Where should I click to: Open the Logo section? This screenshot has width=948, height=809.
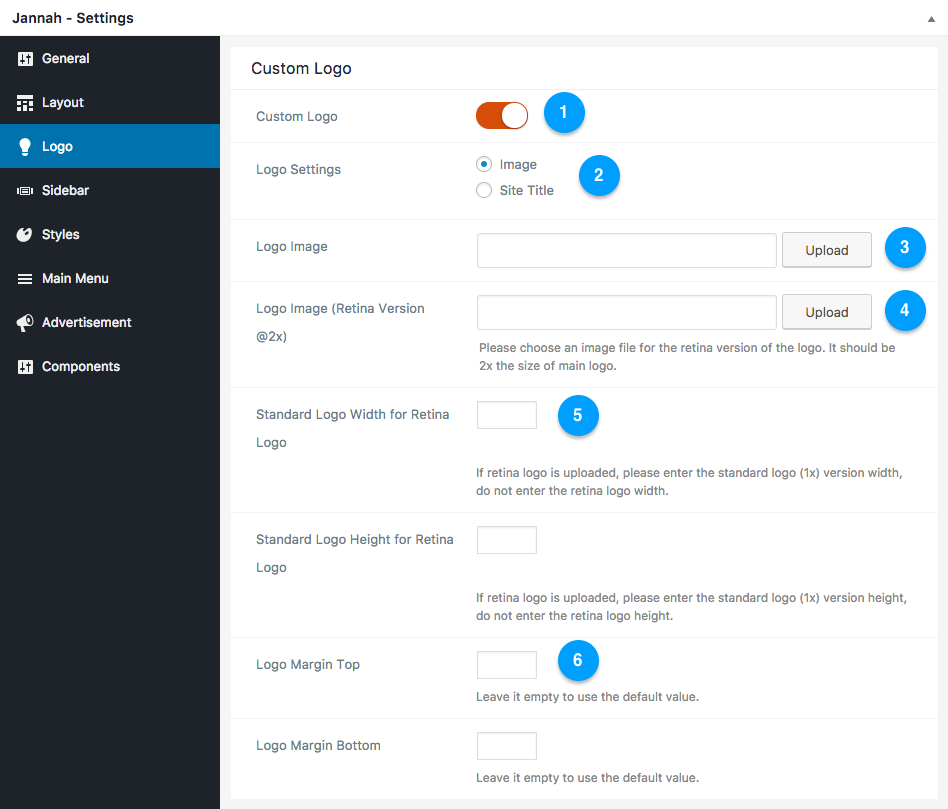point(110,146)
